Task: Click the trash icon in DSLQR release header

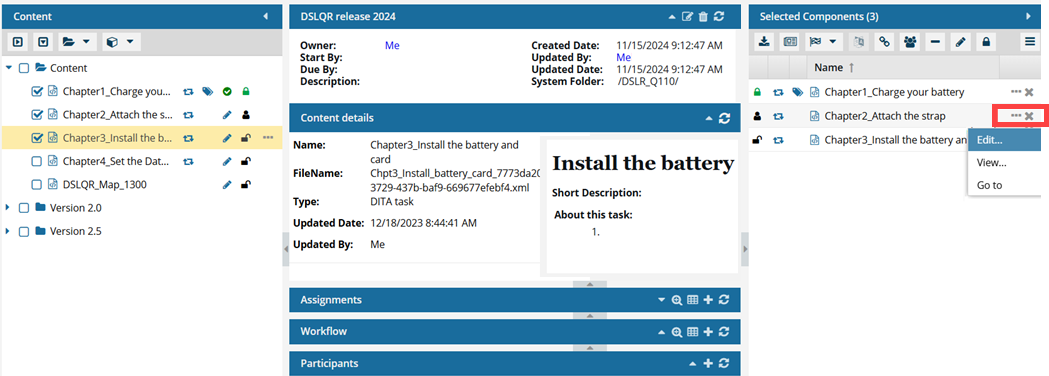Action: point(703,17)
